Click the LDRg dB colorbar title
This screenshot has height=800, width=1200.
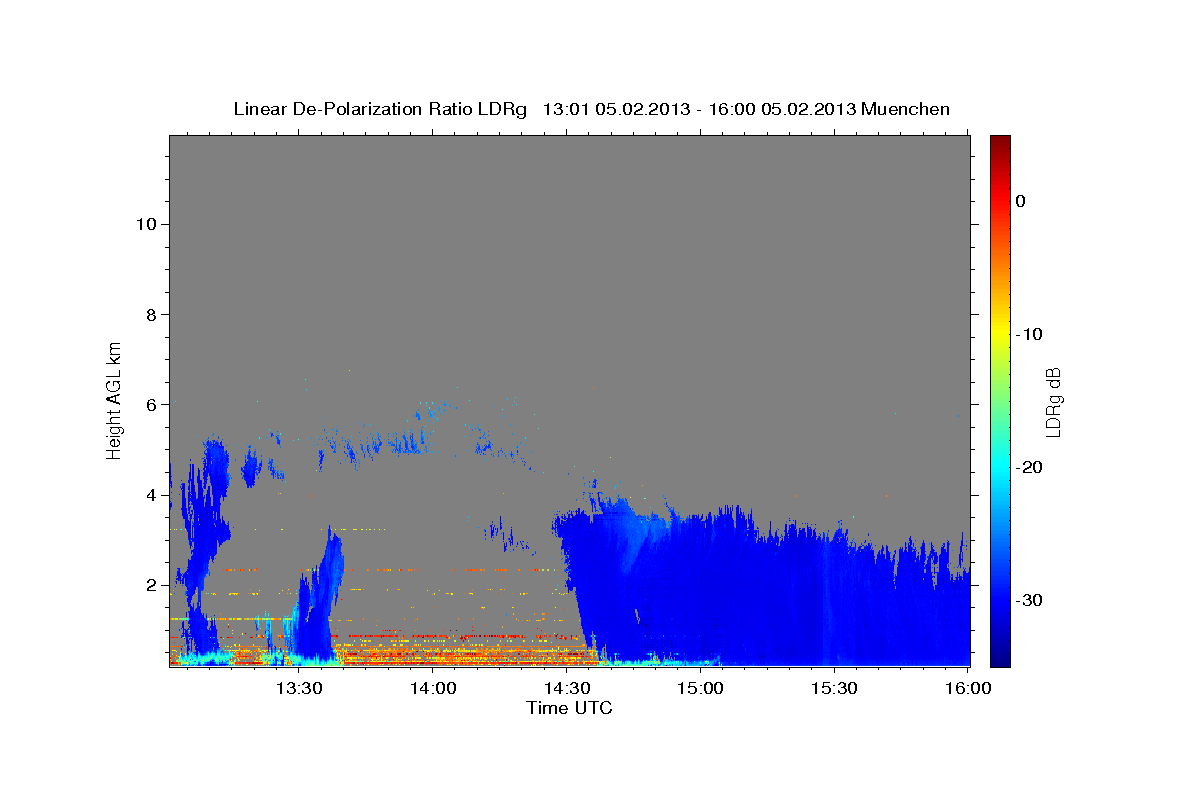coord(1053,401)
